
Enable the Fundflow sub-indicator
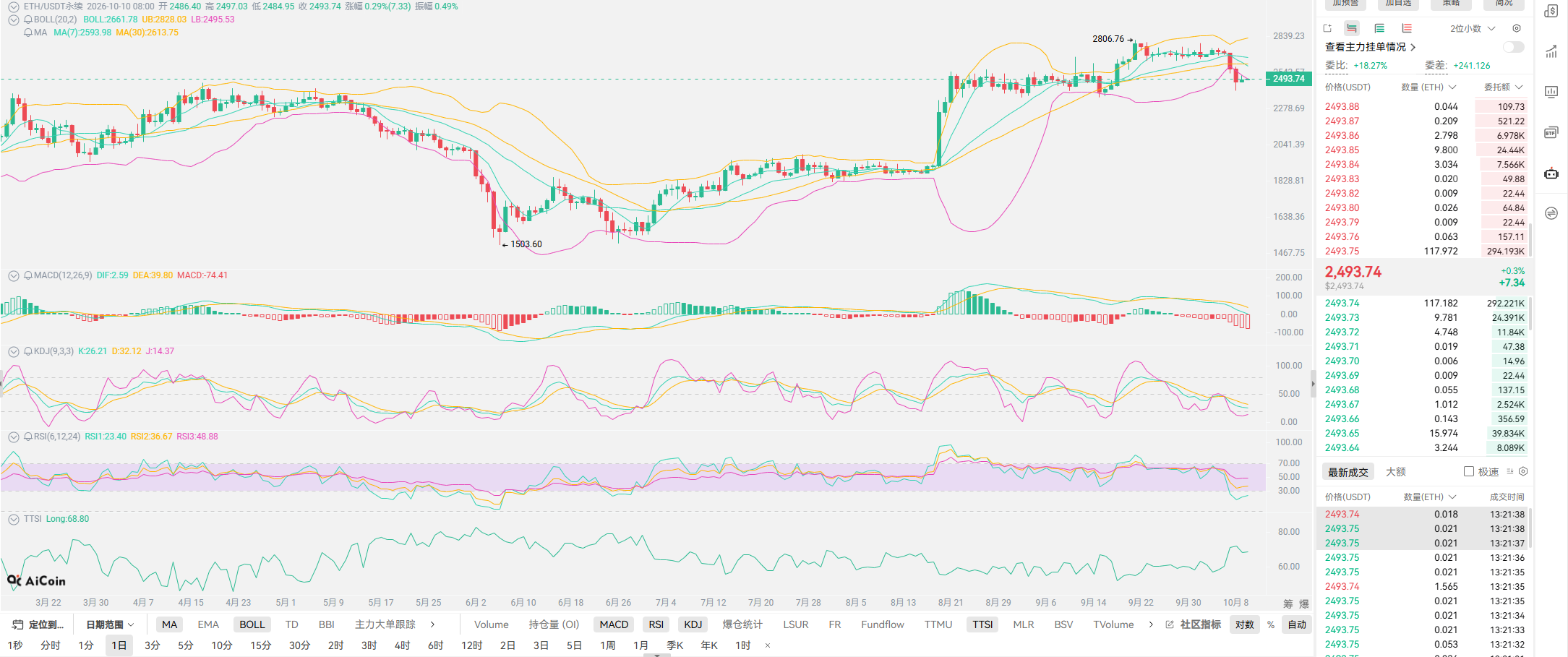pos(883,624)
